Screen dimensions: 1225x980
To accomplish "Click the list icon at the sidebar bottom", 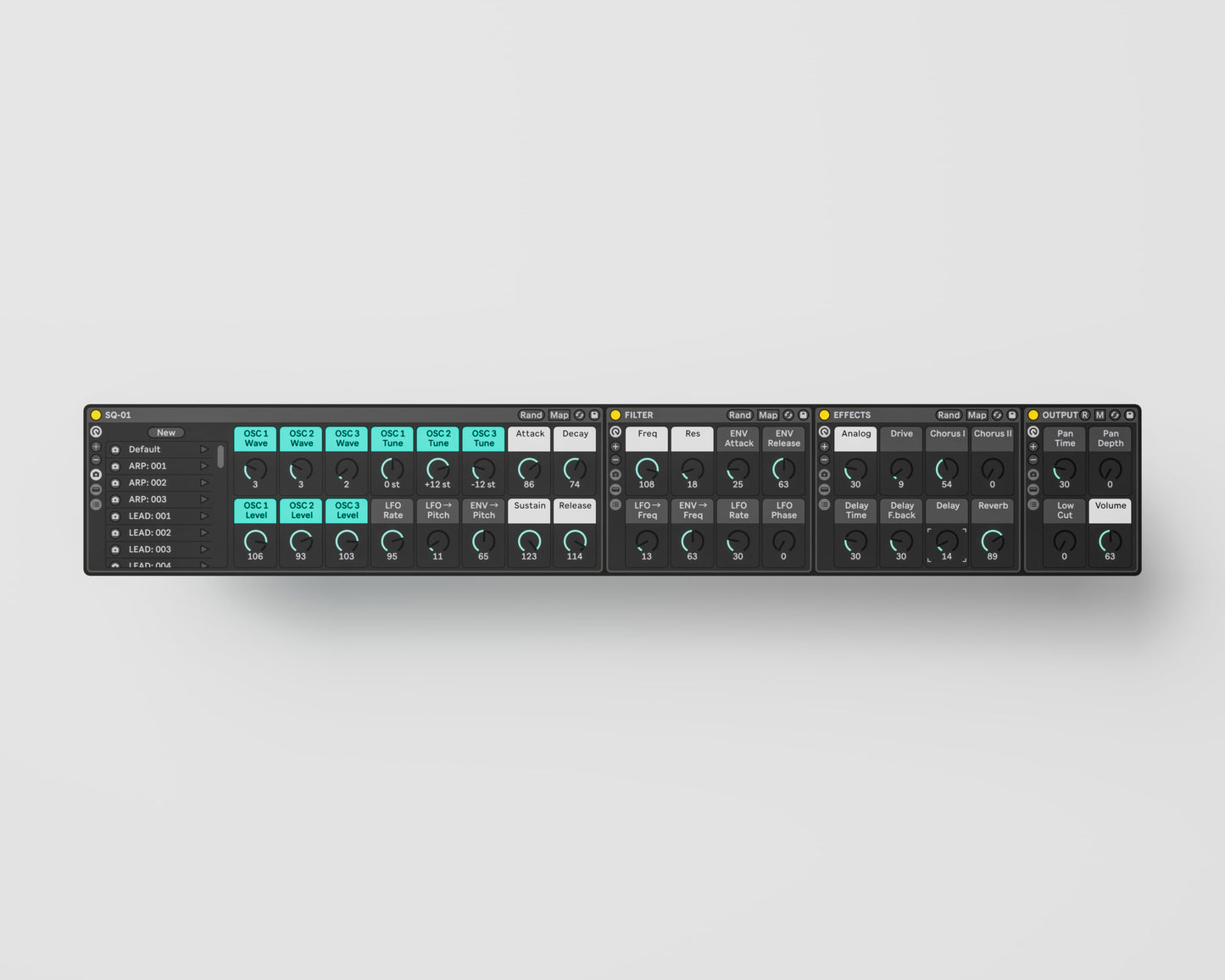I will click(96, 504).
